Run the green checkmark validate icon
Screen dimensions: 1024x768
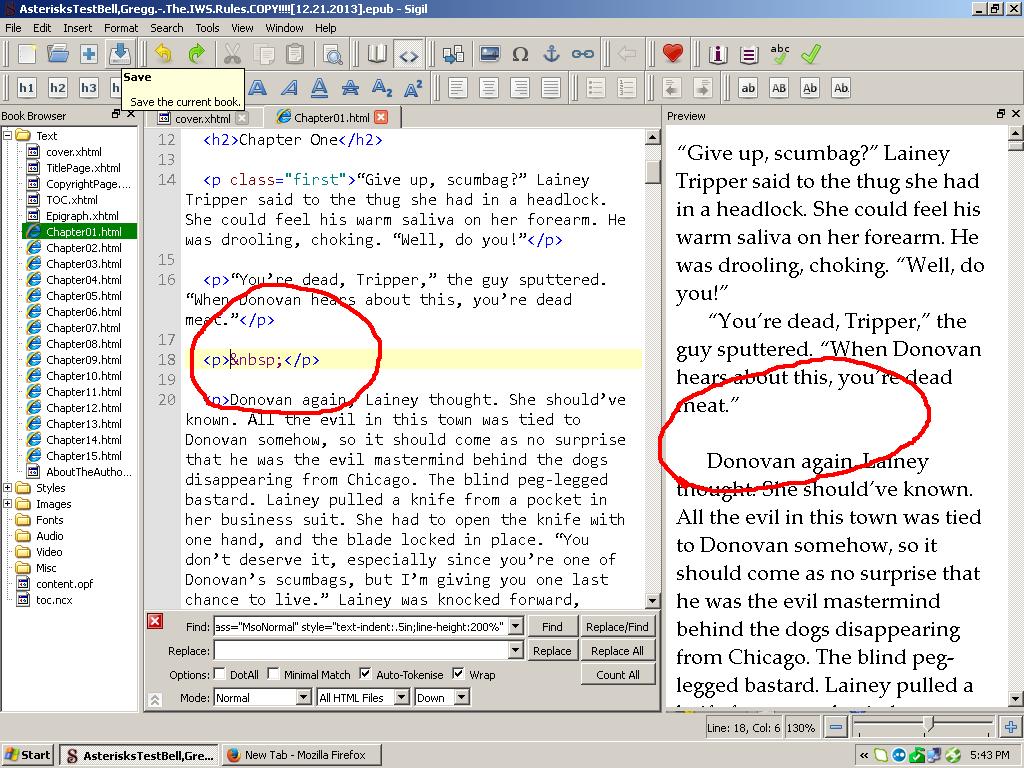pos(811,54)
